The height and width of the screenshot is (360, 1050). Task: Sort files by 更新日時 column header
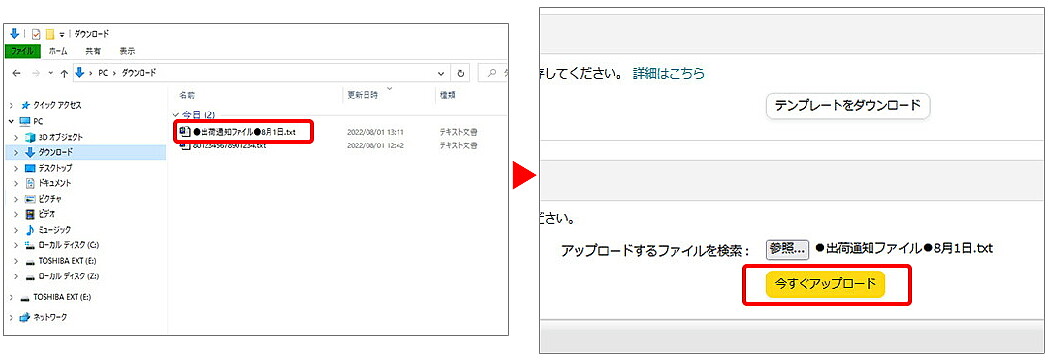click(x=362, y=96)
